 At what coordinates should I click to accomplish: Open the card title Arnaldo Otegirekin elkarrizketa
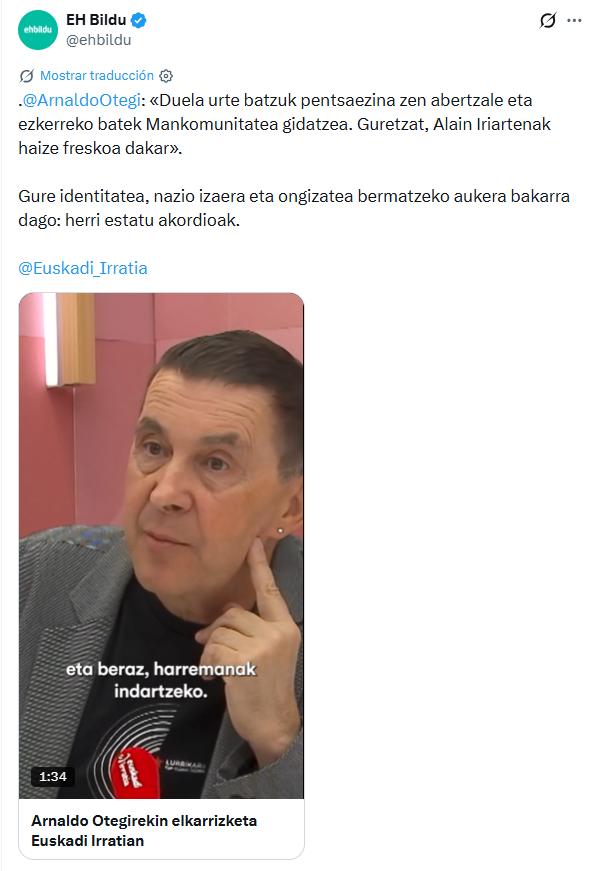pyautogui.click(x=144, y=820)
